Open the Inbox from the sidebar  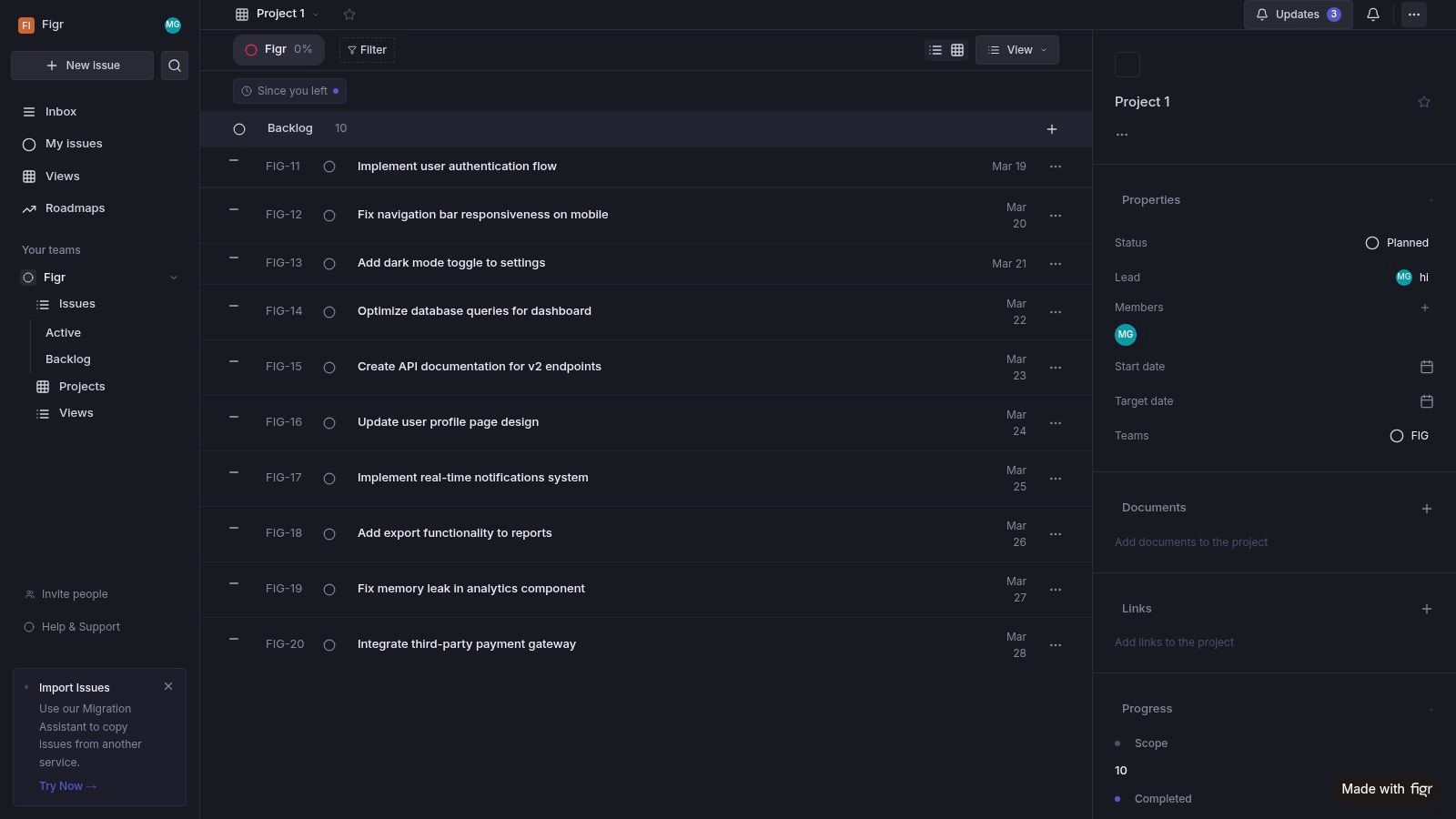pos(60,111)
